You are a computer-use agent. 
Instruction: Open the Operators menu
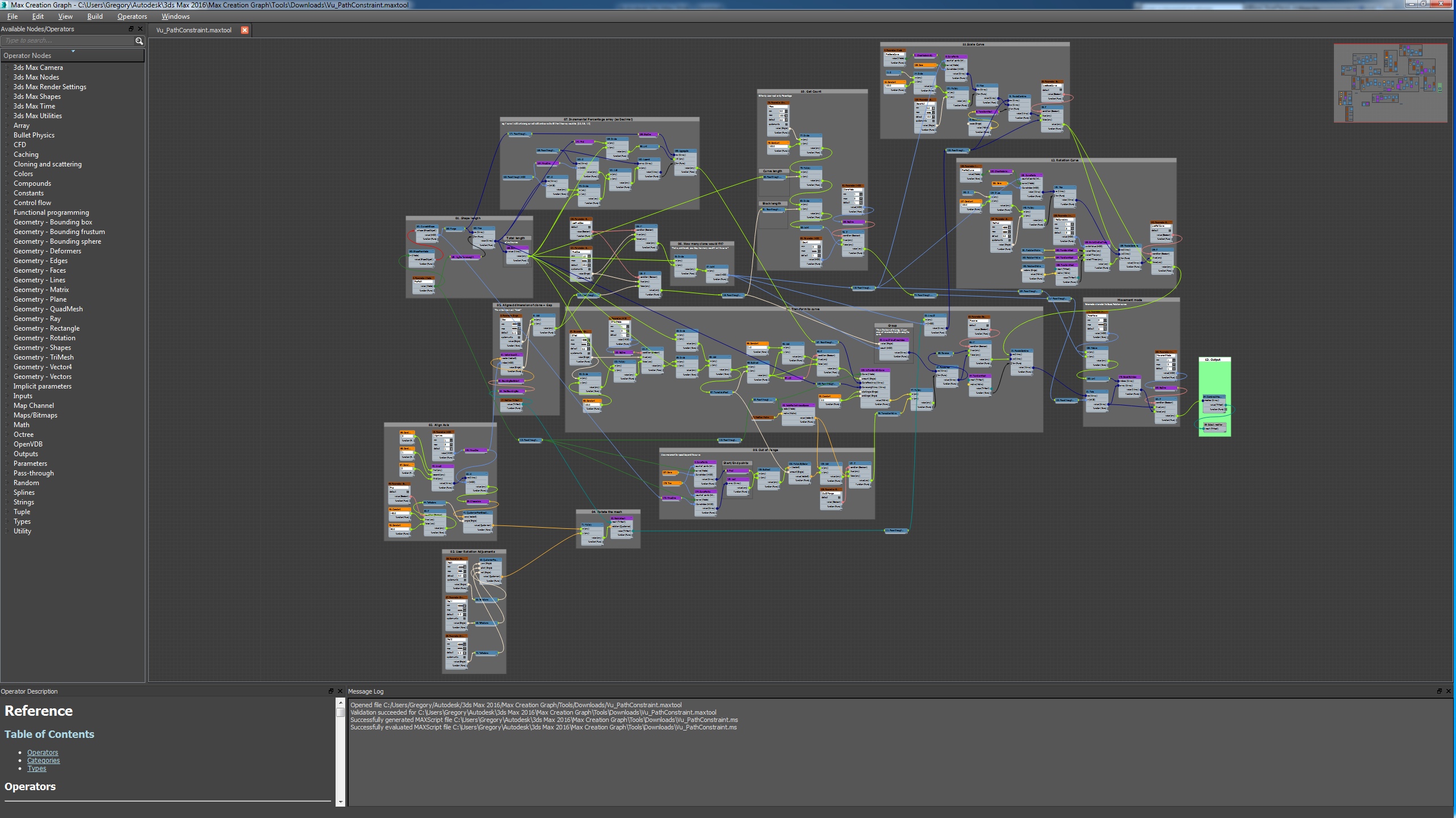(x=132, y=16)
